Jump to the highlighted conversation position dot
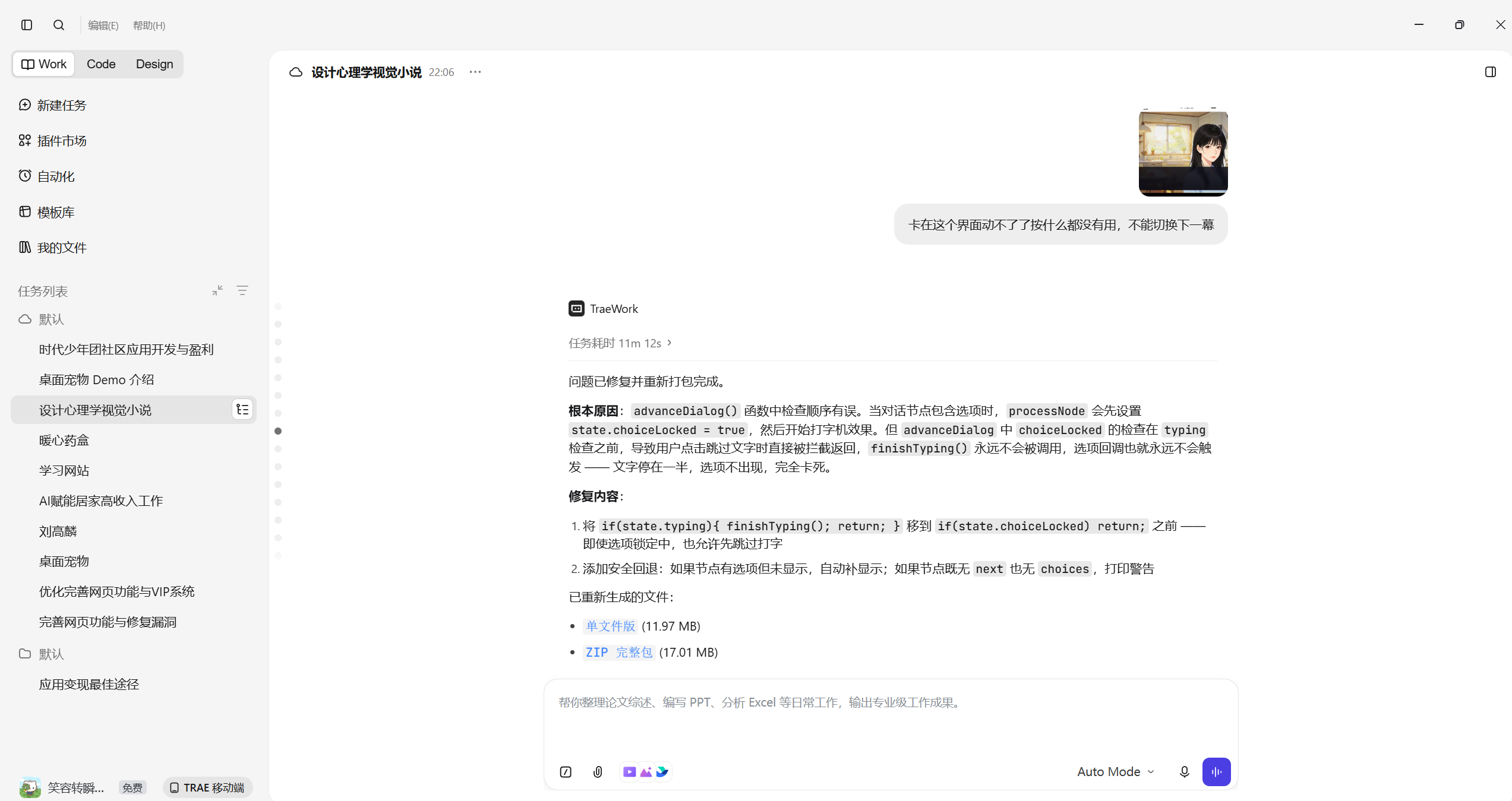 click(278, 431)
